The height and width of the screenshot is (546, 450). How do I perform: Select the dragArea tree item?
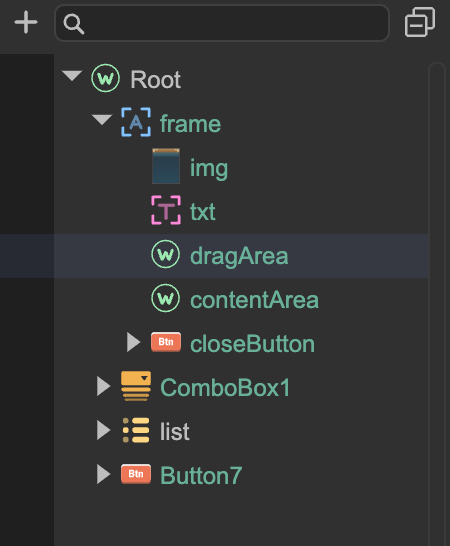point(214,256)
